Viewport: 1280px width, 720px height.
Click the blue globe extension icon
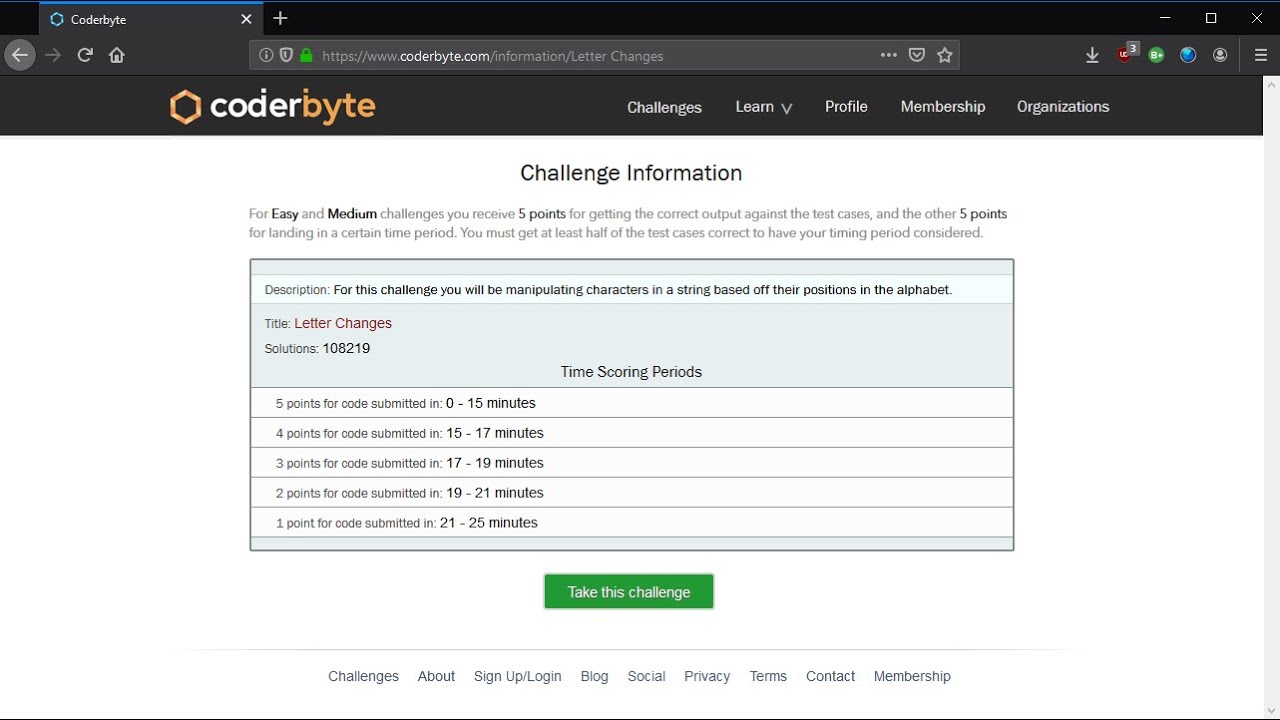click(1188, 56)
